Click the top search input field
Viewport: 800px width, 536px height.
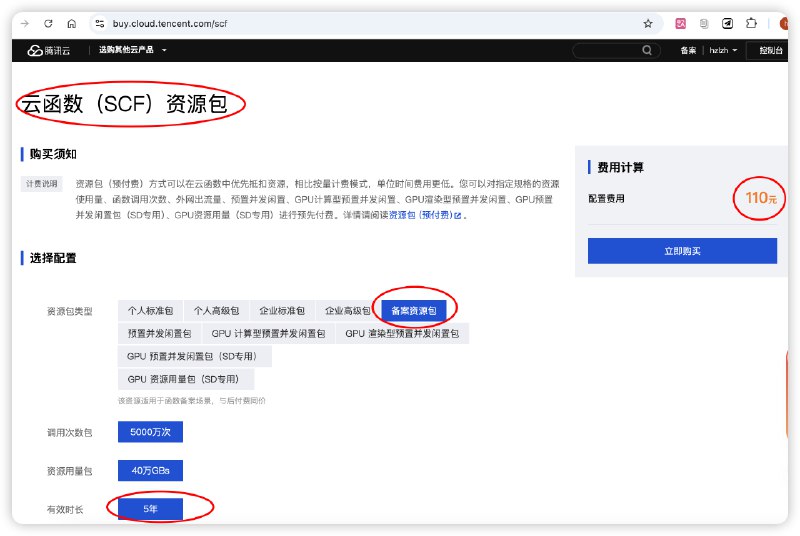(616, 50)
